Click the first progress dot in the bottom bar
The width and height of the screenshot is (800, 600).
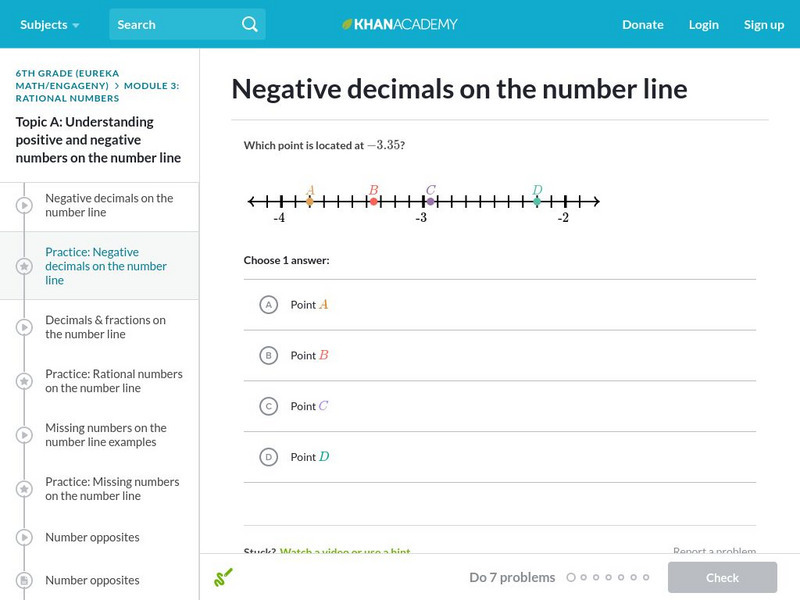click(572, 577)
